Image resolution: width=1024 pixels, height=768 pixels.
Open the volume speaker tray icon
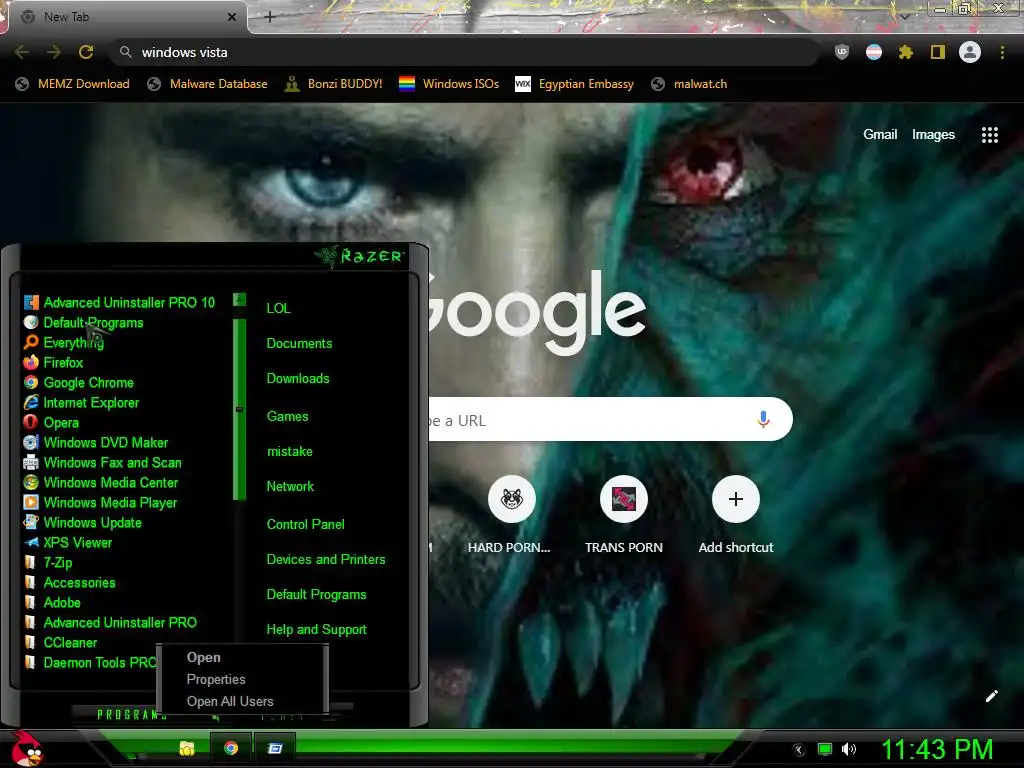pyautogui.click(x=849, y=749)
